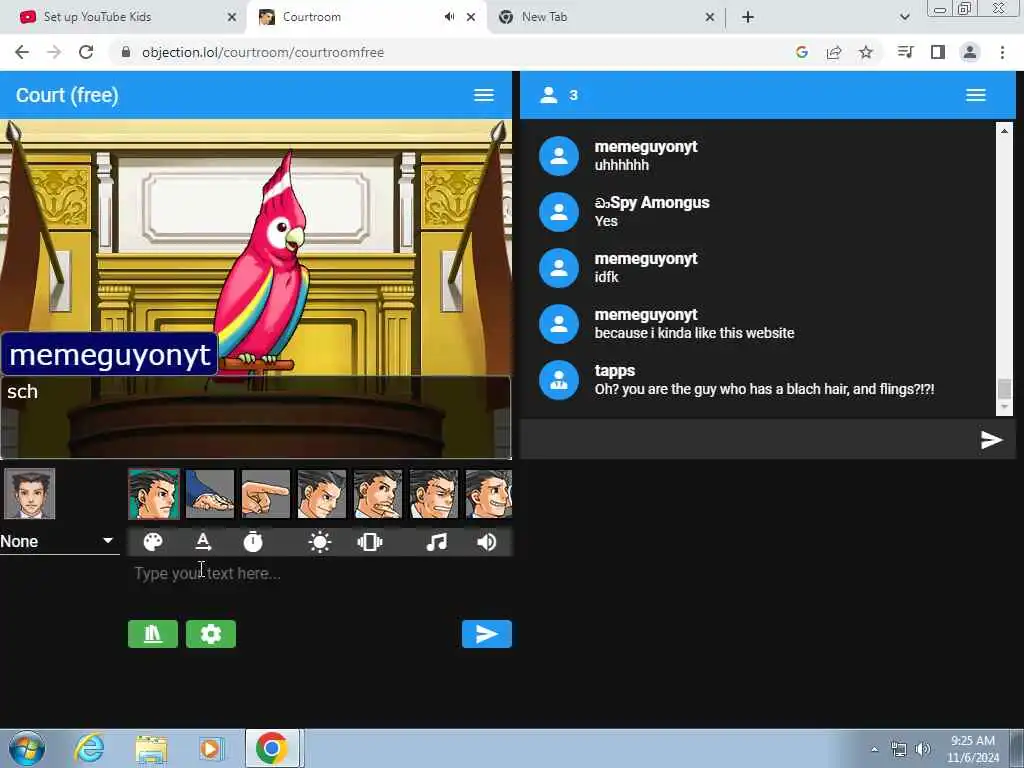The height and width of the screenshot is (768, 1024).
Task: Open the music selector
Action: tap(436, 542)
